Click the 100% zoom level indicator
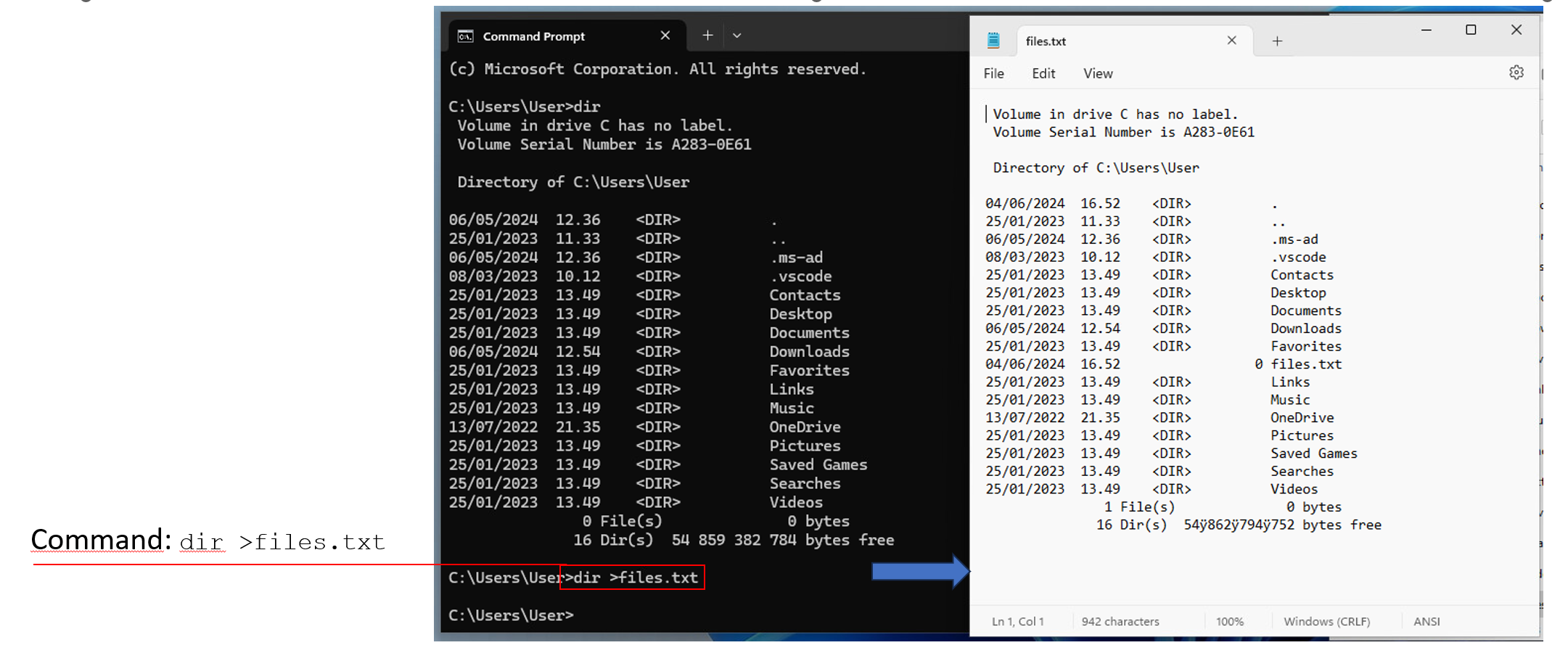This screenshot has height=661, width=1568. (x=1229, y=622)
